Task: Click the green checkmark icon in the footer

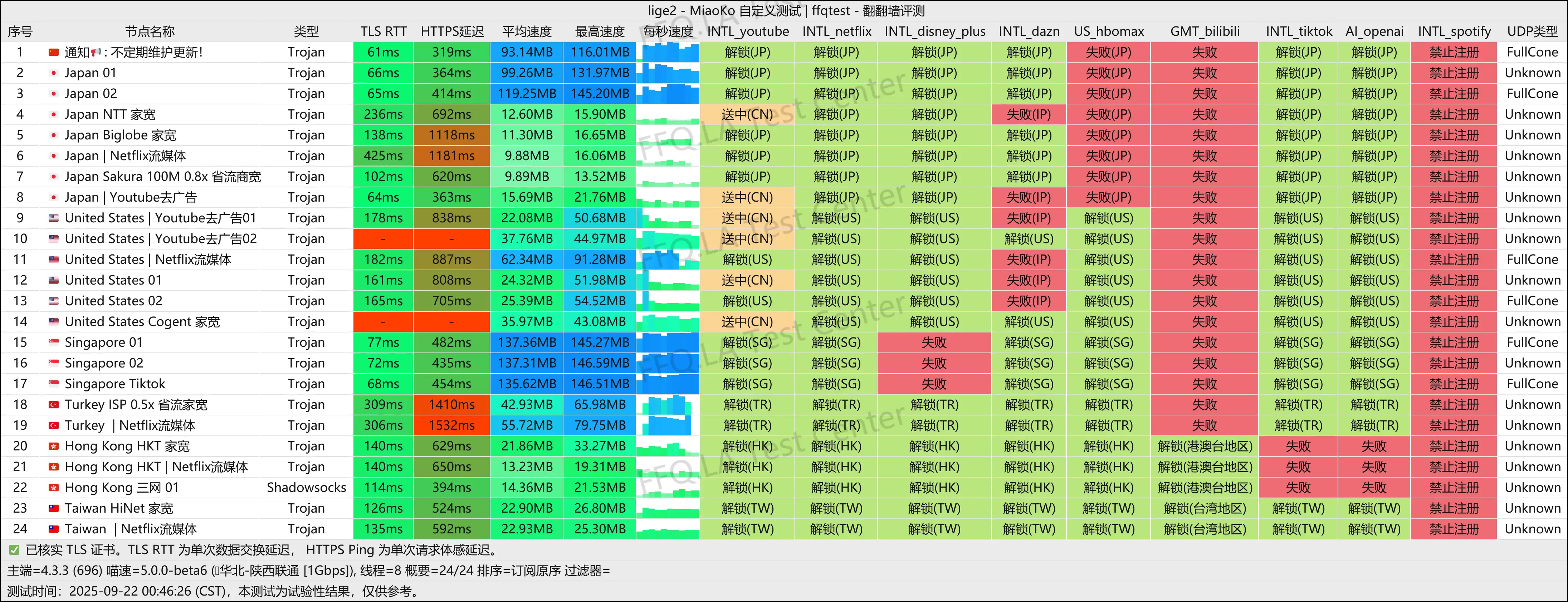Action: (x=14, y=550)
